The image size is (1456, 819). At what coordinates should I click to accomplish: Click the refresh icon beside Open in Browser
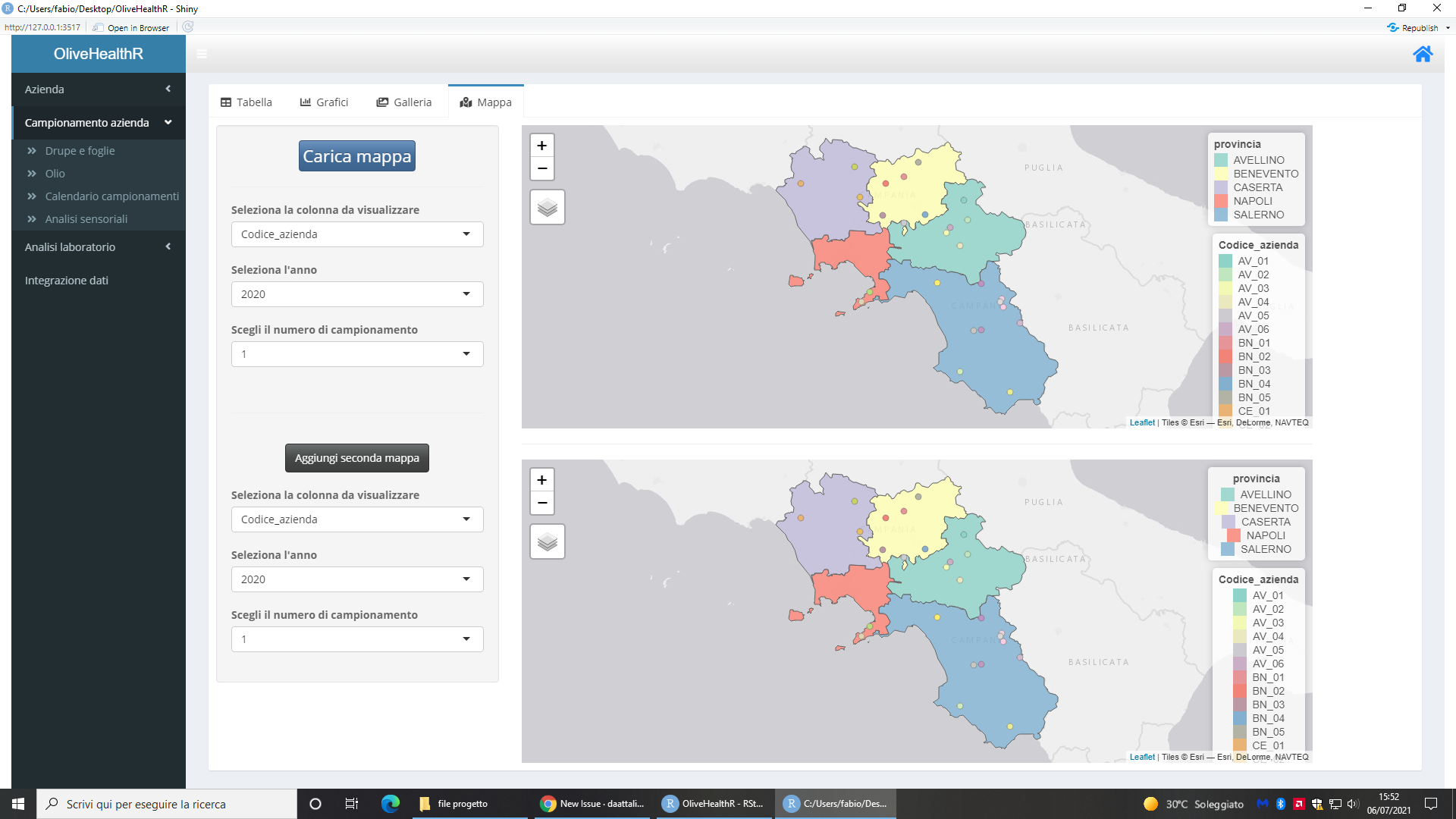tap(188, 27)
